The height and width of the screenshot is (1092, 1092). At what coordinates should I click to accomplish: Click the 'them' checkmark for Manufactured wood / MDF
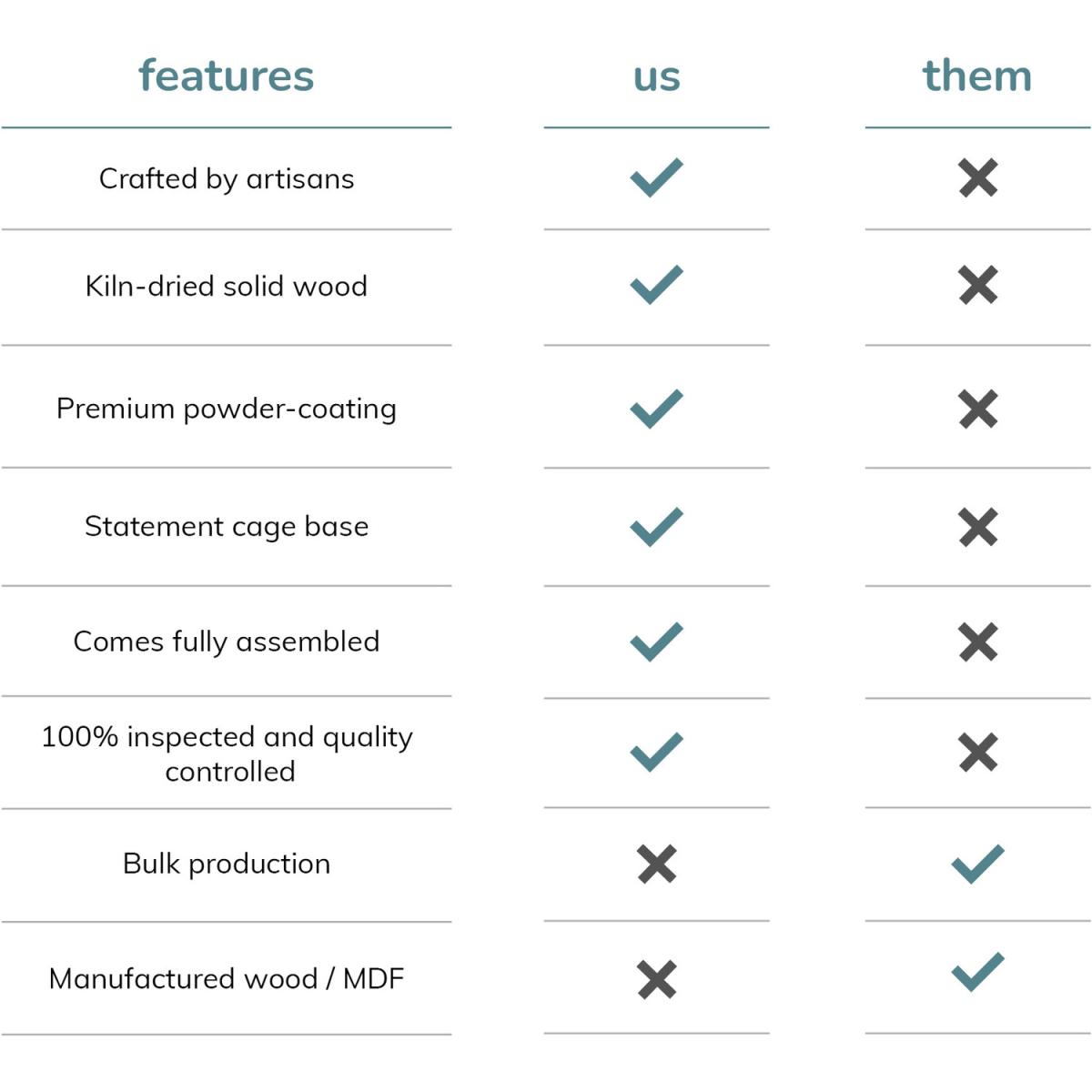pos(978,972)
